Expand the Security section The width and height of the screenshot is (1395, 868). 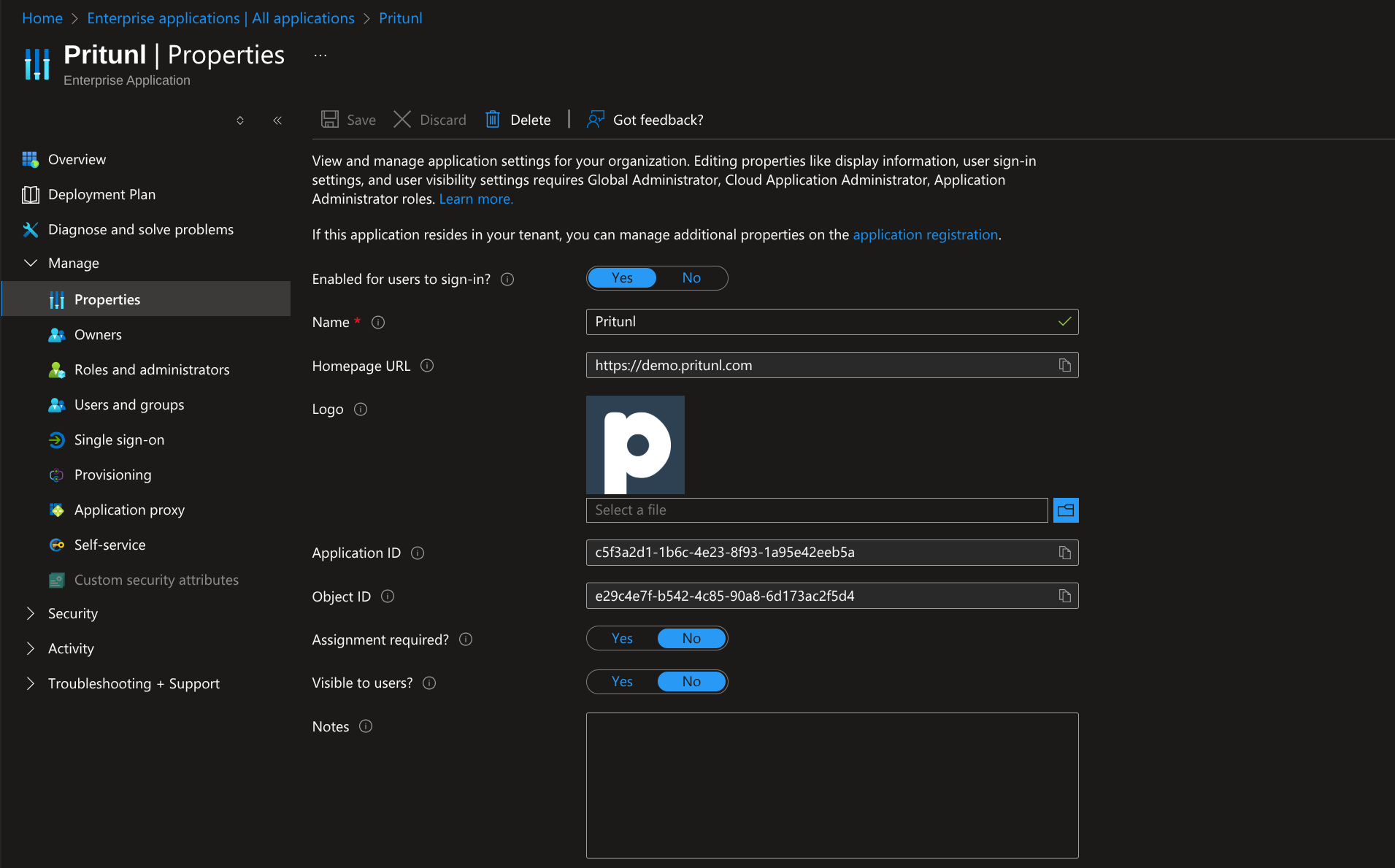coord(30,613)
